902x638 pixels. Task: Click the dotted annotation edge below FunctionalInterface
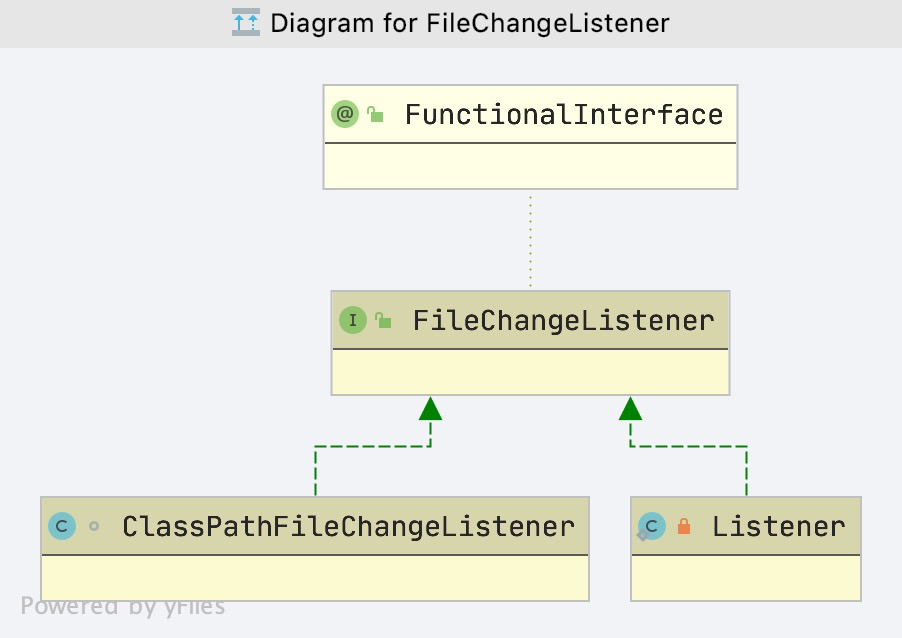tap(530, 240)
